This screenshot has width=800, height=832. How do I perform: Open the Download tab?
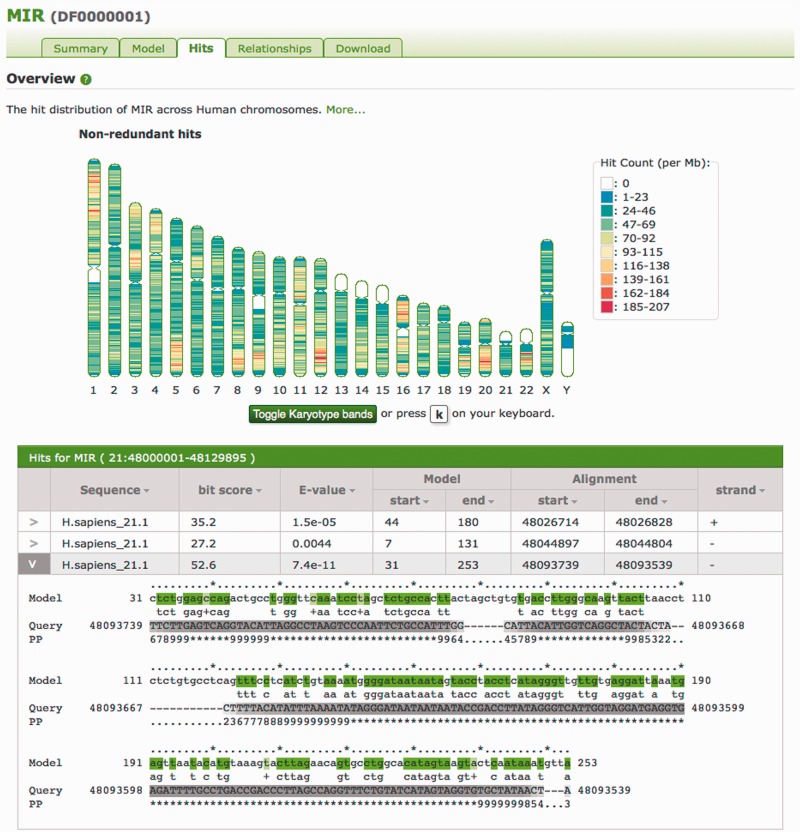coord(363,48)
